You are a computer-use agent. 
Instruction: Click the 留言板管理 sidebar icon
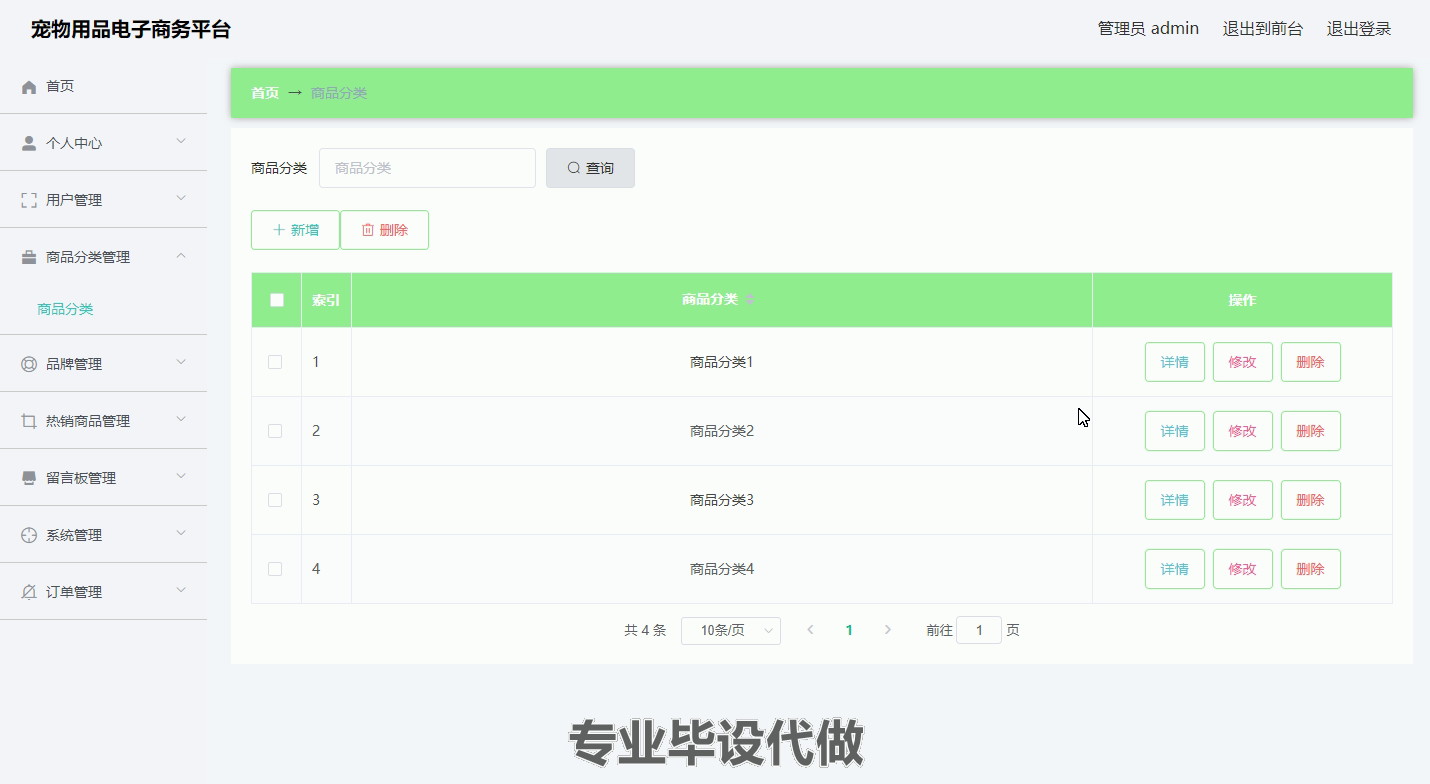click(29, 478)
